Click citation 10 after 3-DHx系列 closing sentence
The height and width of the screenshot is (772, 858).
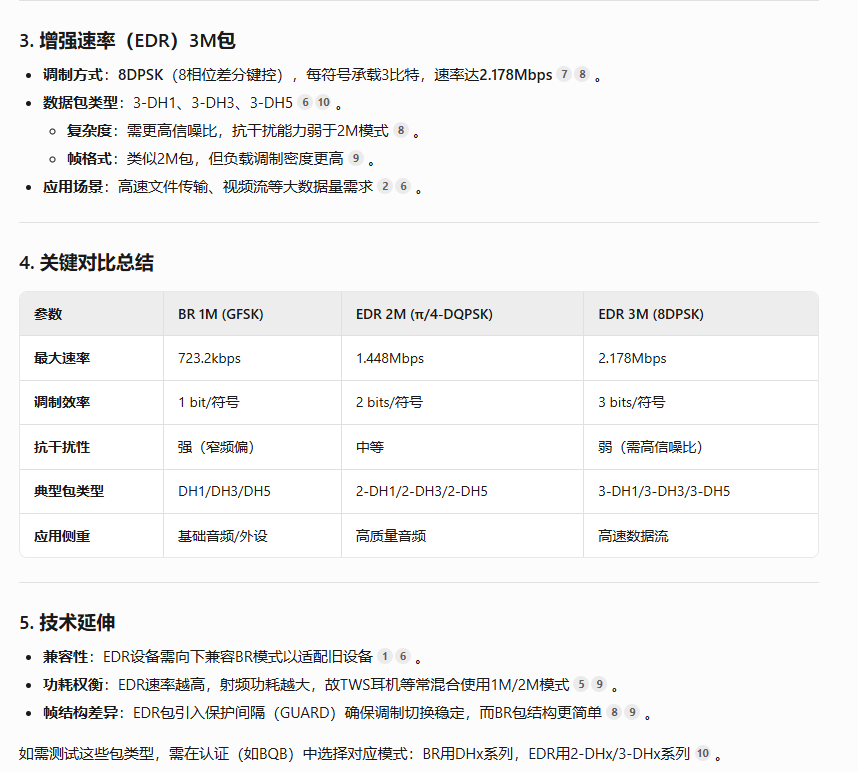pyautogui.click(x=703, y=753)
